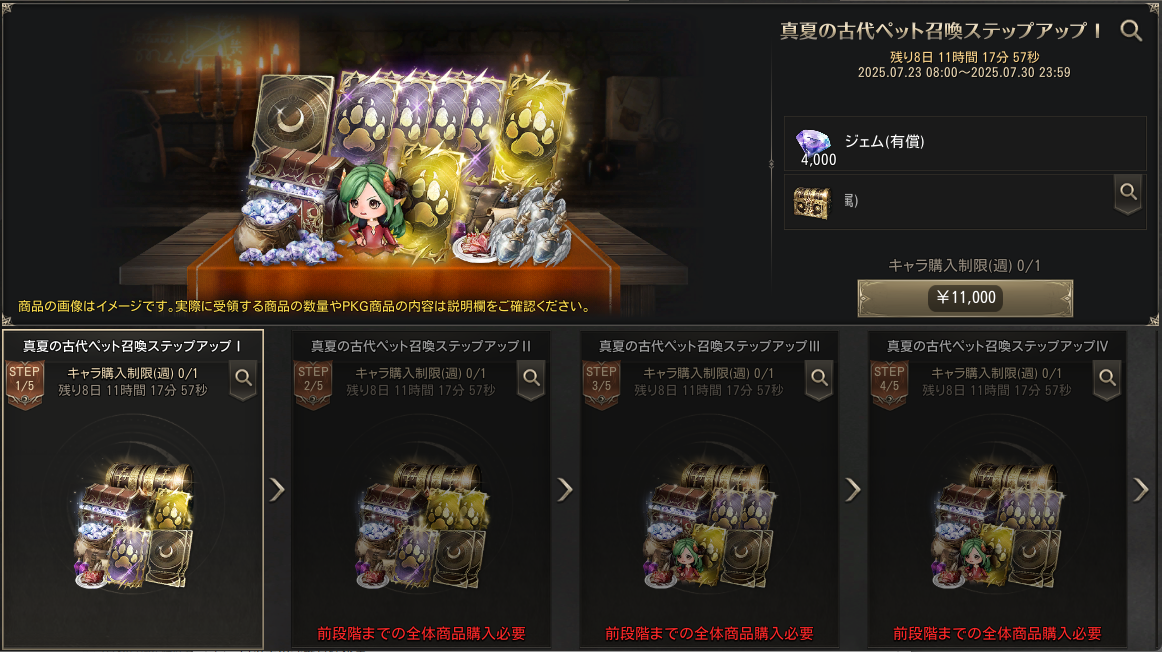Select 真夏の古代ペット召喚ステップアップ I tab
Screen dimensions: 1162x652
133,346
